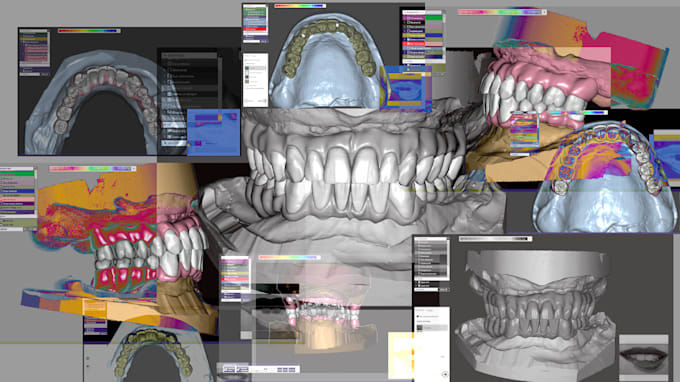Click the leftmost button in the bottom toolbar strip
This screenshot has width=680, height=382.
[x=229, y=369]
